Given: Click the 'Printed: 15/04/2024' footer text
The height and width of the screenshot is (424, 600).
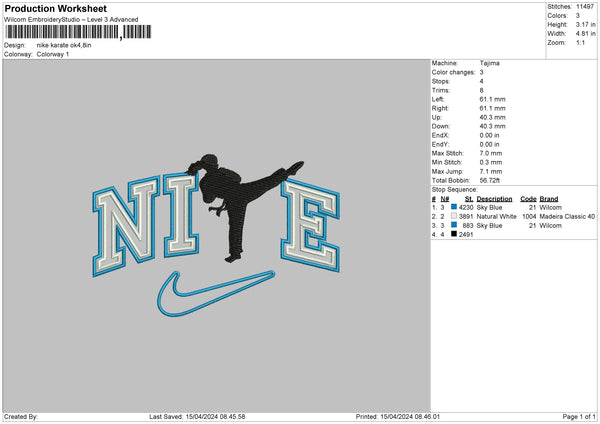Looking at the screenshot, I should (398, 417).
